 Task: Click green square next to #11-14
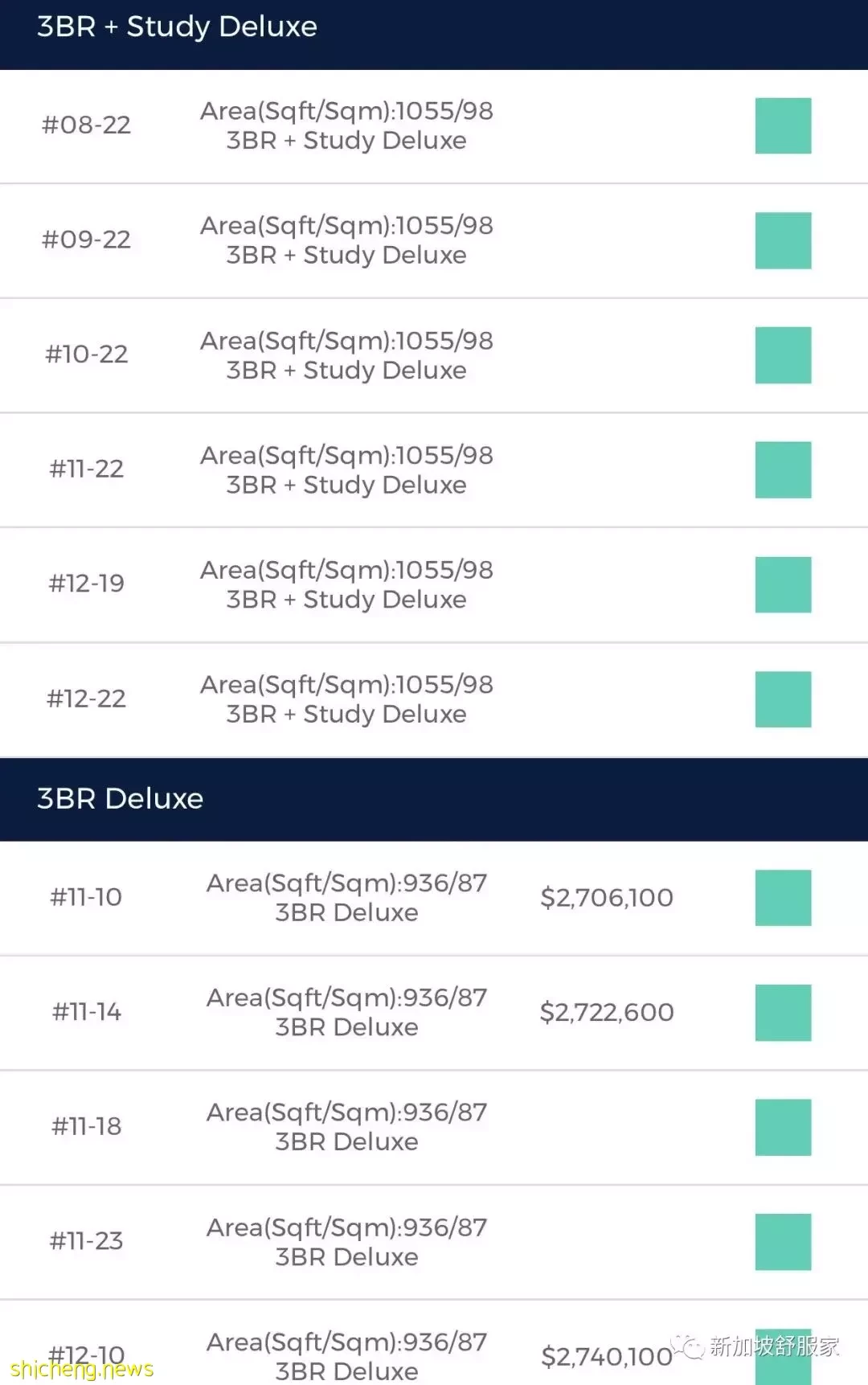(783, 1013)
